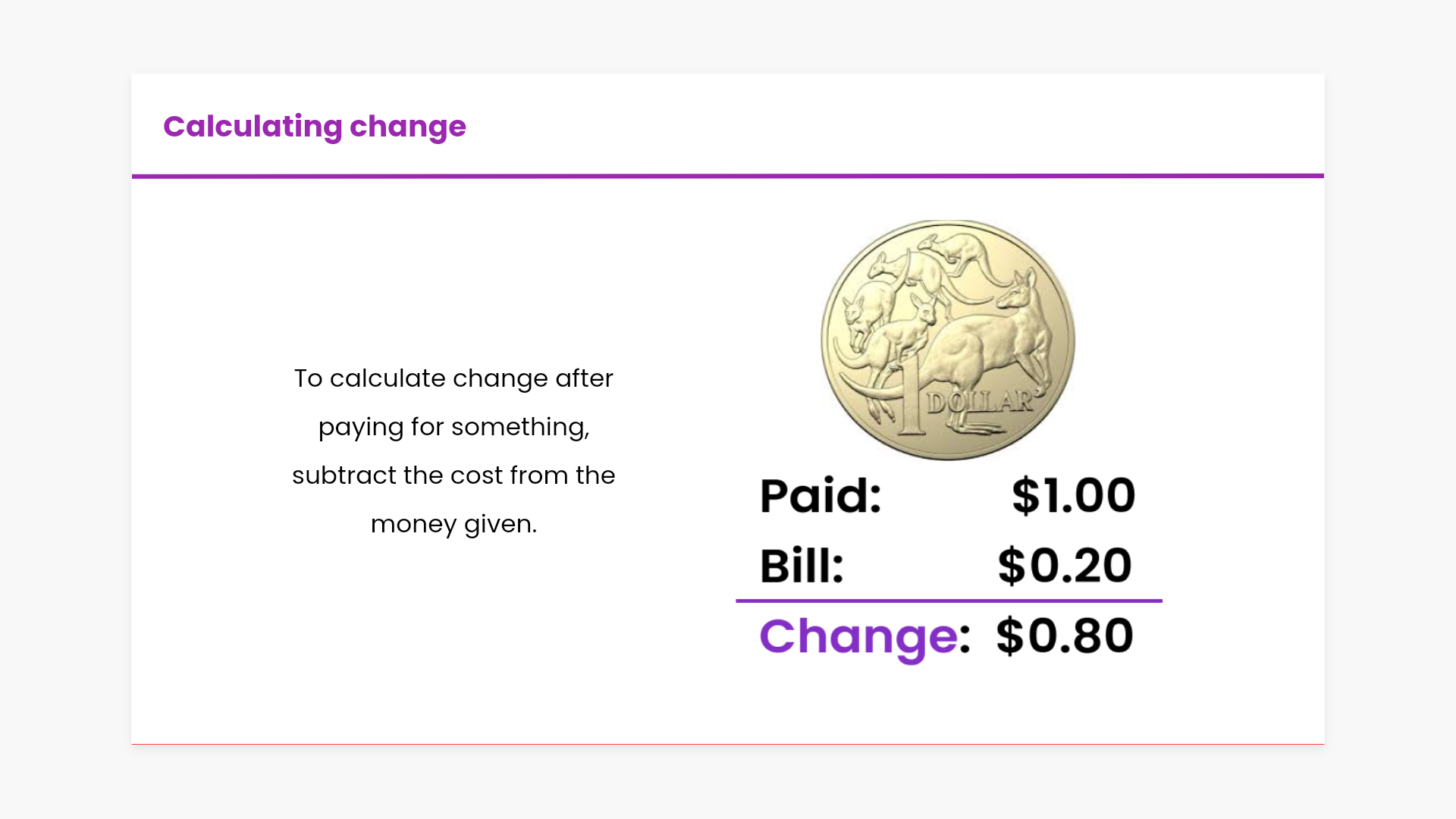Click the purple line under the bill row
The width and height of the screenshot is (1456, 819).
tap(948, 601)
